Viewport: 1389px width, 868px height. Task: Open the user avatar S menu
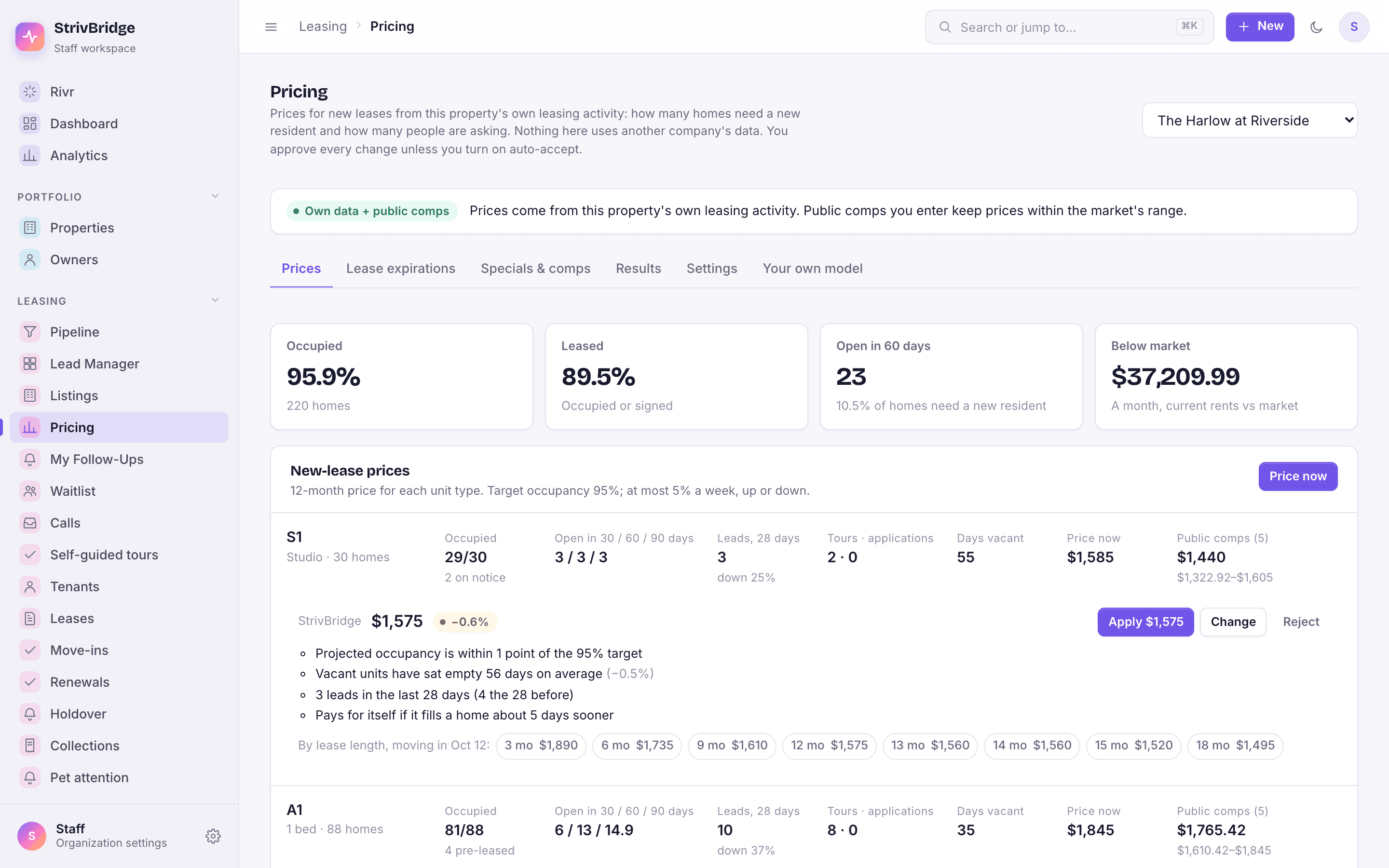(1354, 27)
